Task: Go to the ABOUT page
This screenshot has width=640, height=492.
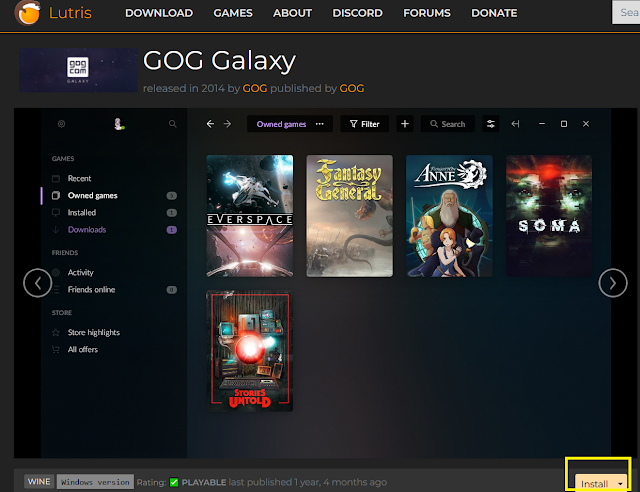Action: [x=292, y=13]
